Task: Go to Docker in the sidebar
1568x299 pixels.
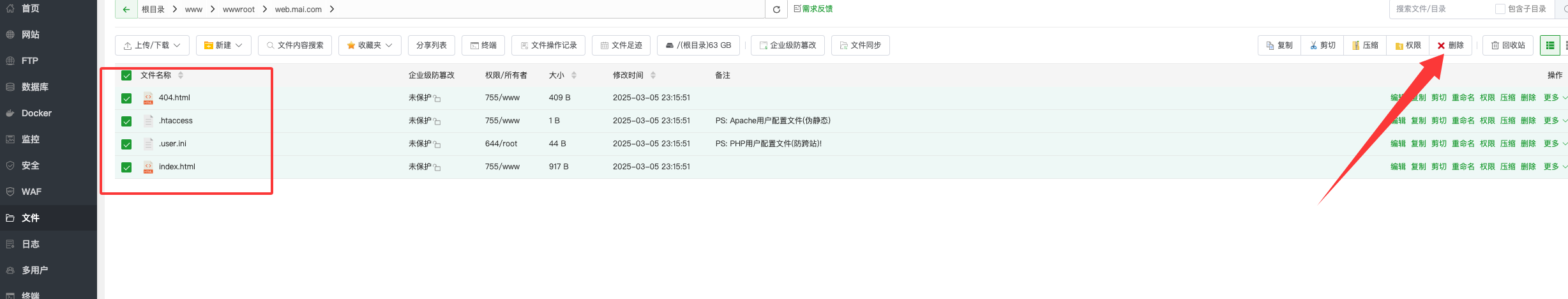Action: coord(36,113)
